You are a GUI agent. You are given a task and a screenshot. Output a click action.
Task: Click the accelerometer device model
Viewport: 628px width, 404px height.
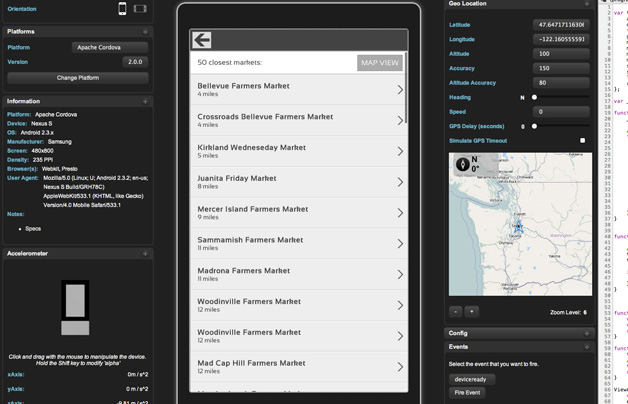pos(75,307)
